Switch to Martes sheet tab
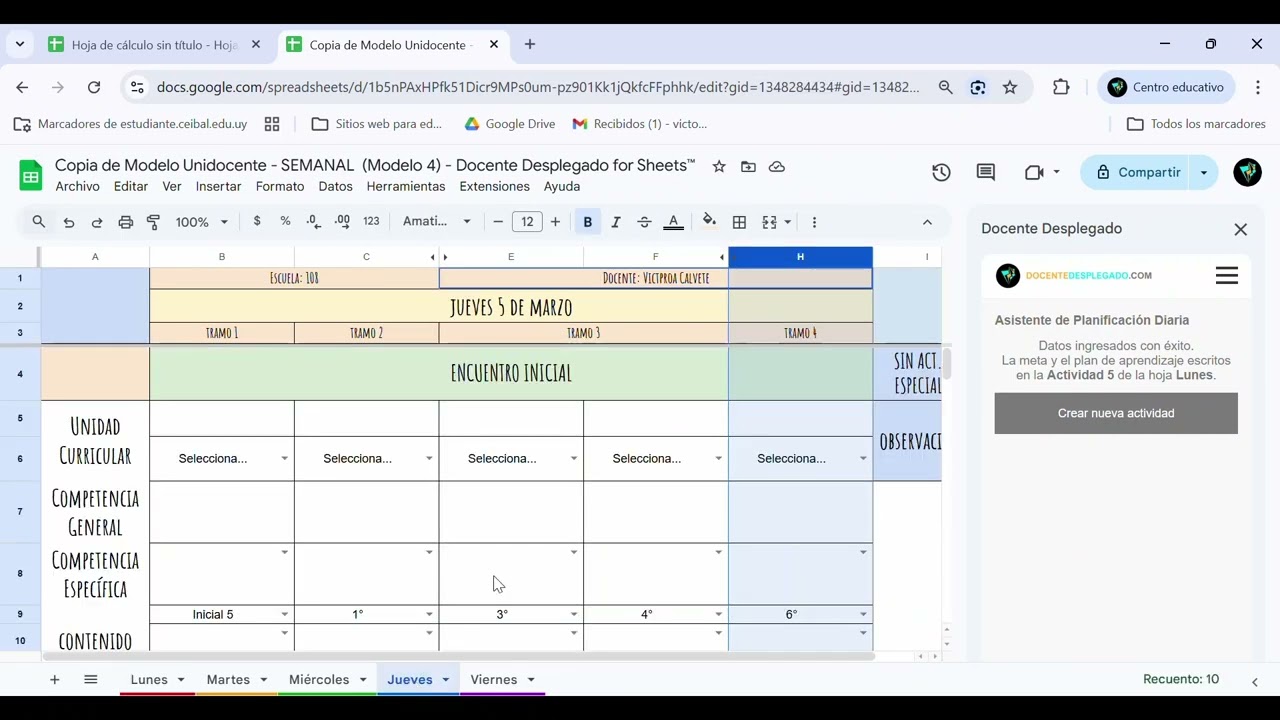1280x720 pixels. point(228,680)
